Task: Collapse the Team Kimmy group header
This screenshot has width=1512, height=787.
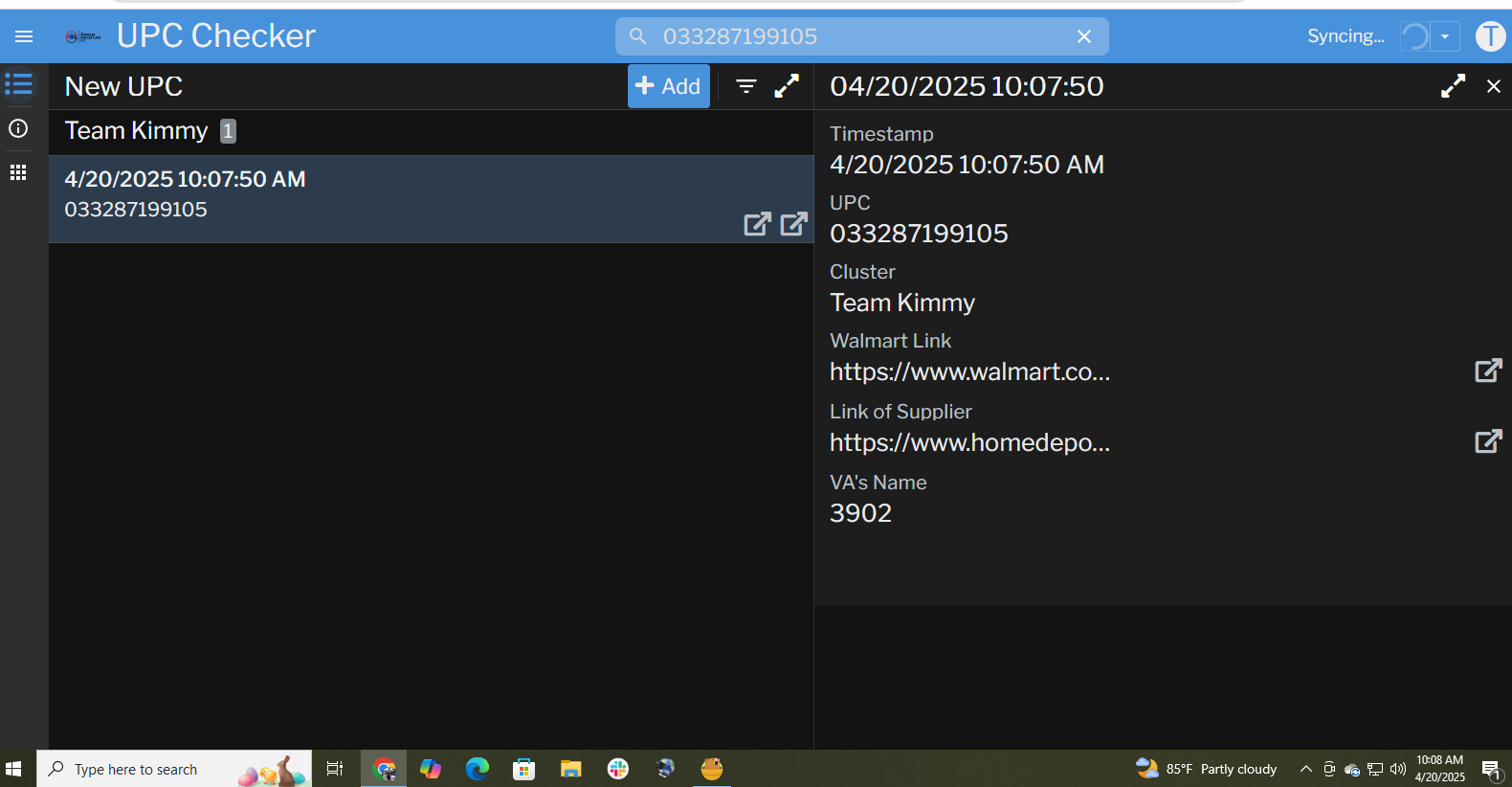Action: click(x=137, y=131)
